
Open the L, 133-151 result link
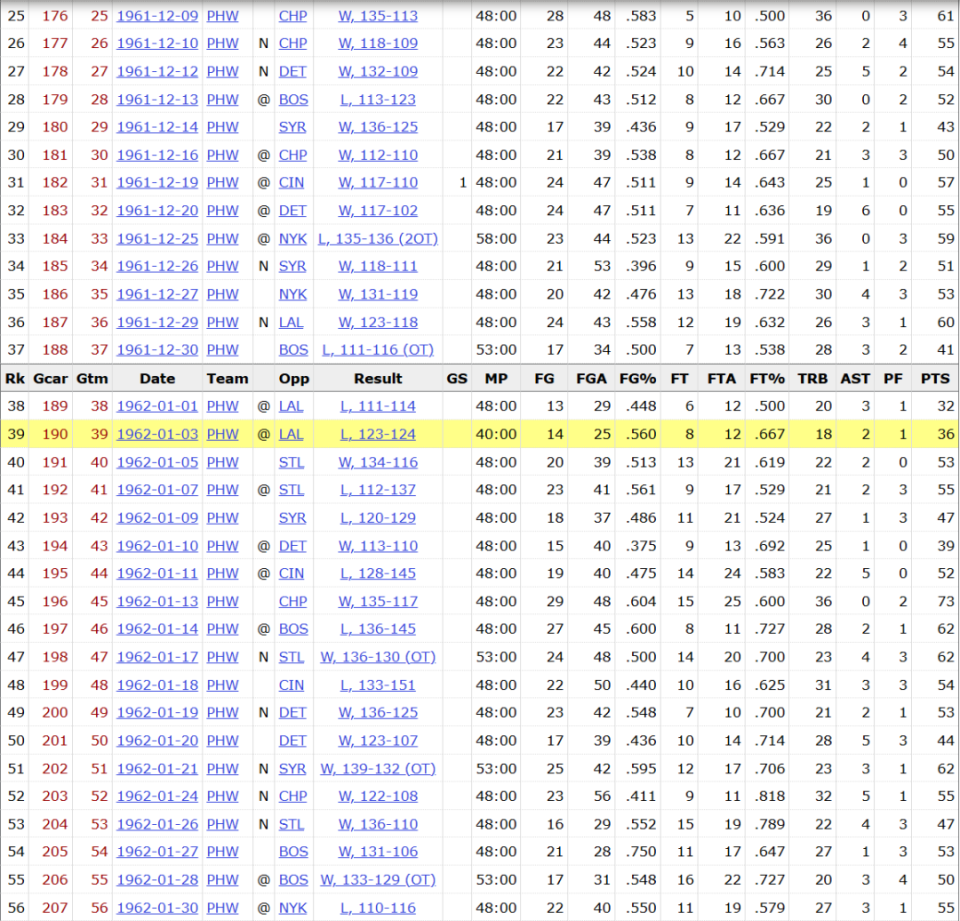pos(378,685)
